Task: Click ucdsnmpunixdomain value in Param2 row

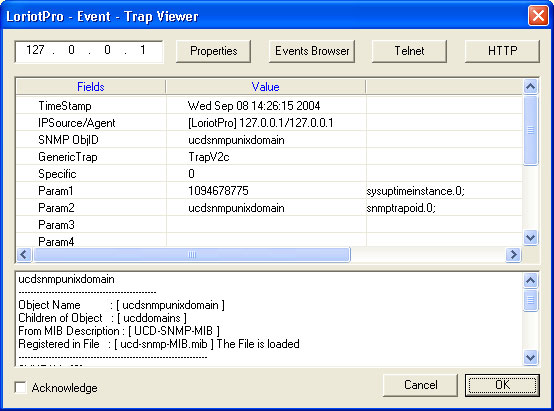Action: [236, 208]
